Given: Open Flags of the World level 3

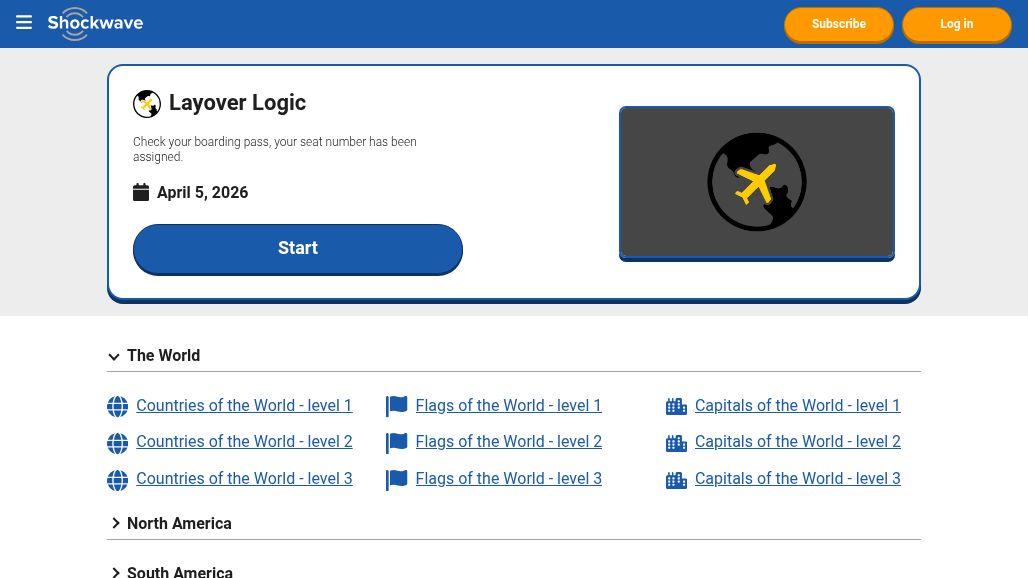Looking at the screenshot, I should 508,479.
